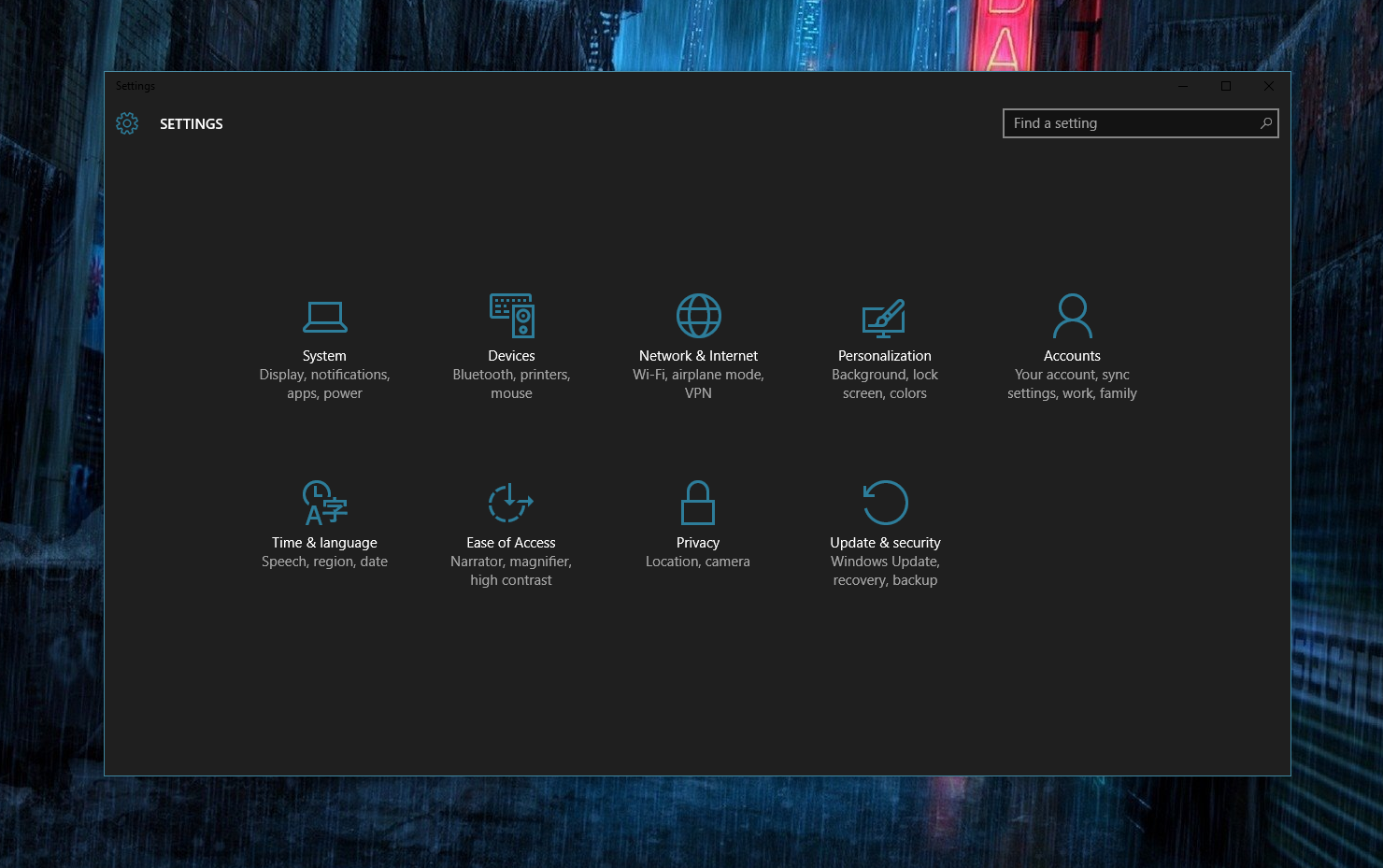Open the Update & security refresh icon
Image resolution: width=1383 pixels, height=868 pixels.
(885, 503)
